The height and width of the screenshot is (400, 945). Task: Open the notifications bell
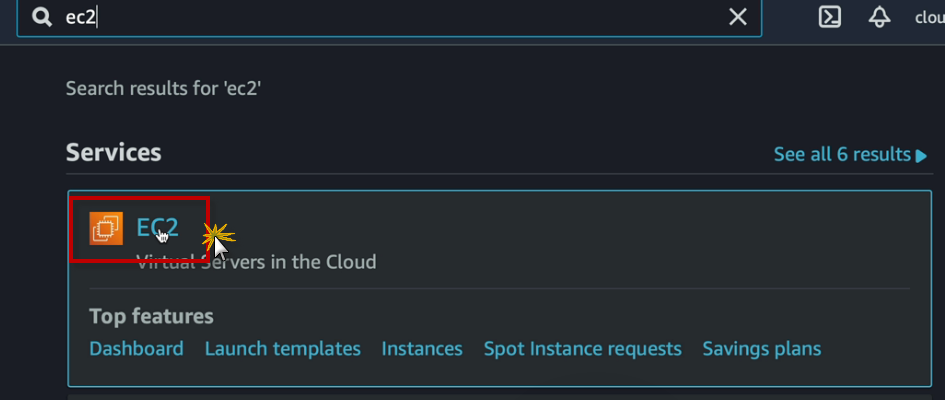click(880, 17)
